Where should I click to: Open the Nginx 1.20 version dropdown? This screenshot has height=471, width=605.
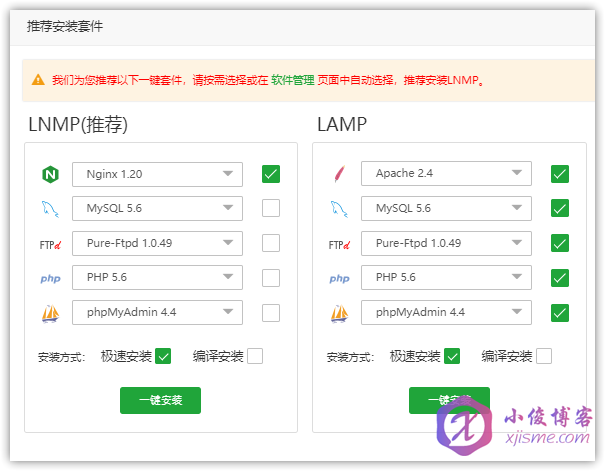click(157, 174)
